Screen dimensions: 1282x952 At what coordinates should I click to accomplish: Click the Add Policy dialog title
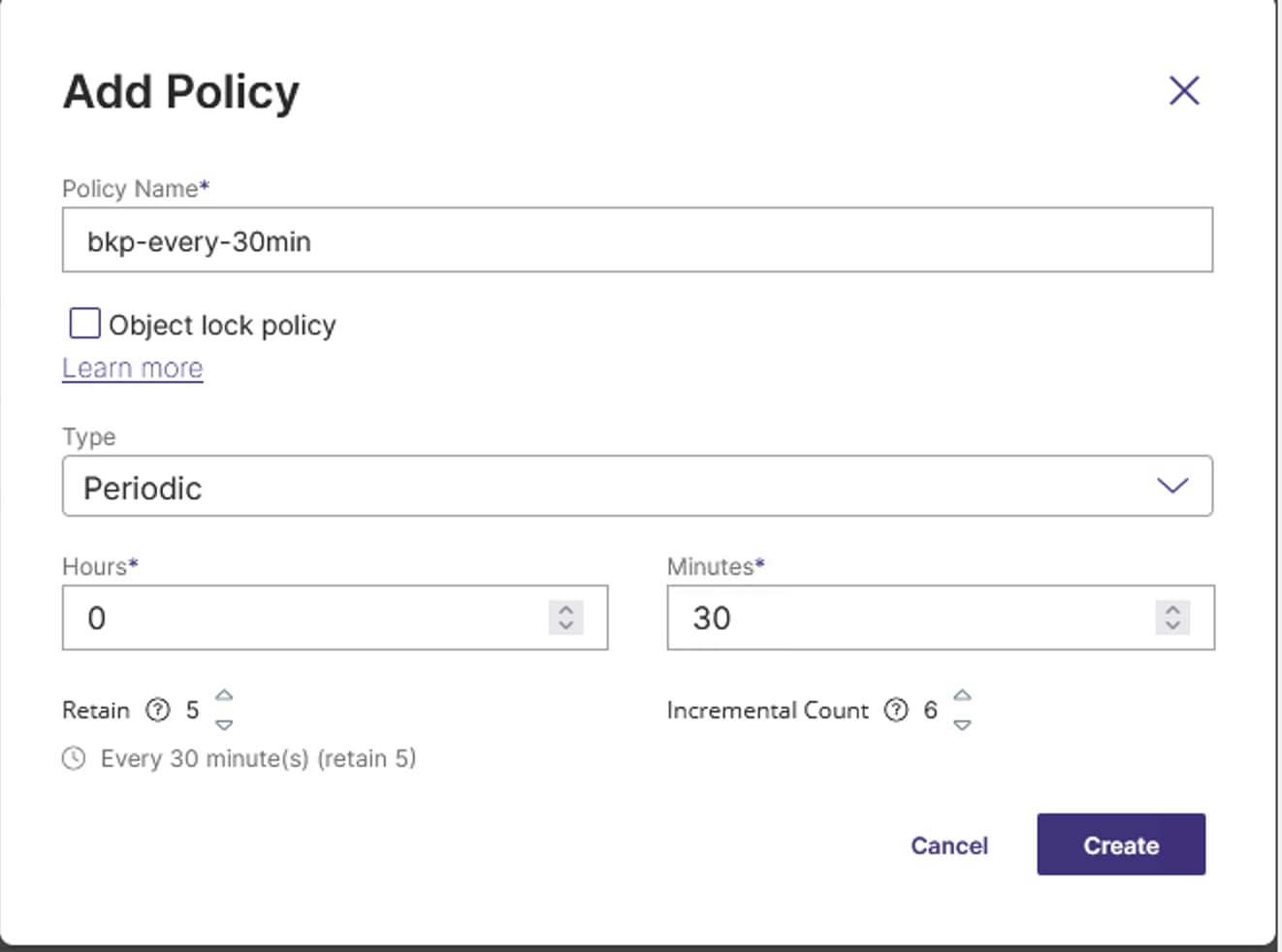coord(180,91)
